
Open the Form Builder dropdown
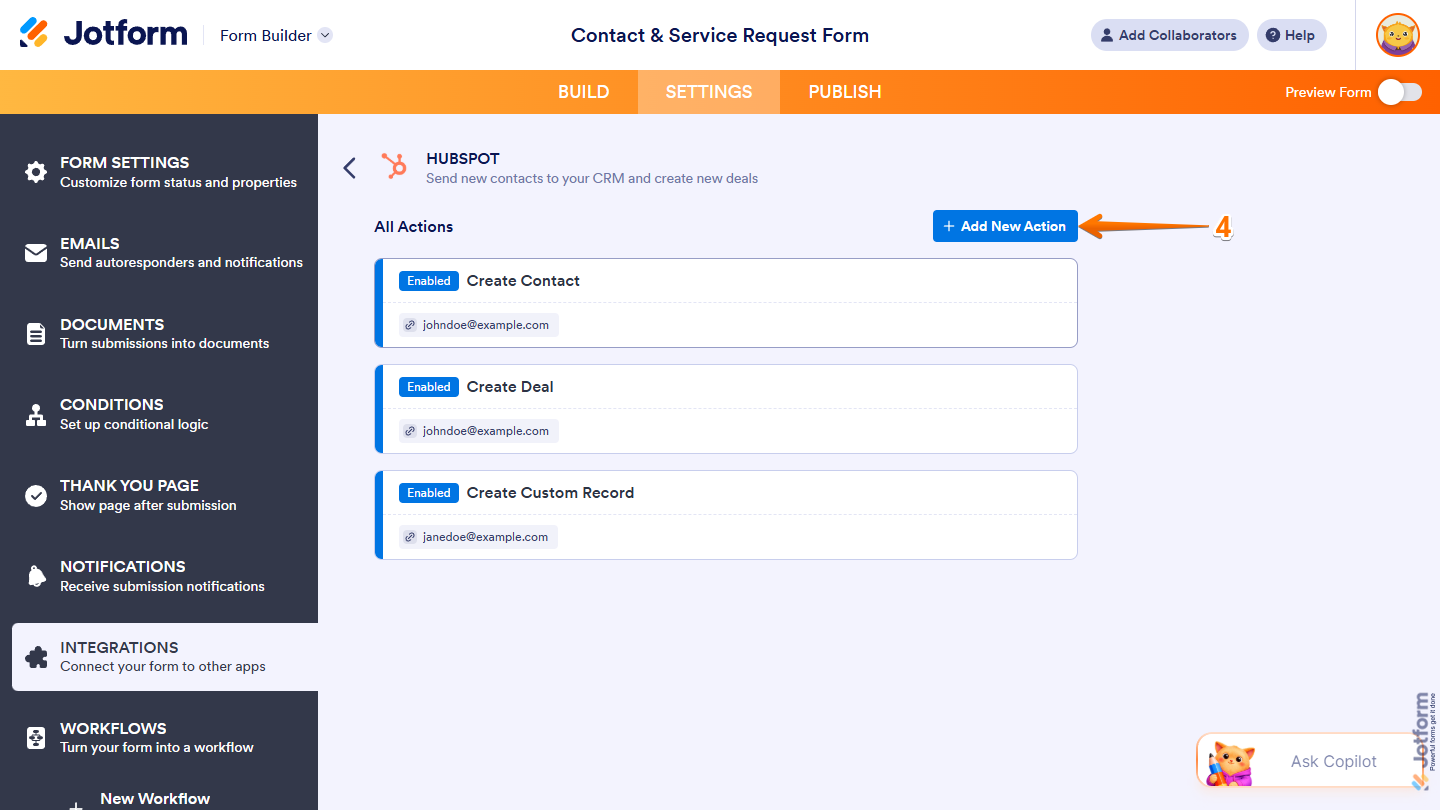coord(276,35)
